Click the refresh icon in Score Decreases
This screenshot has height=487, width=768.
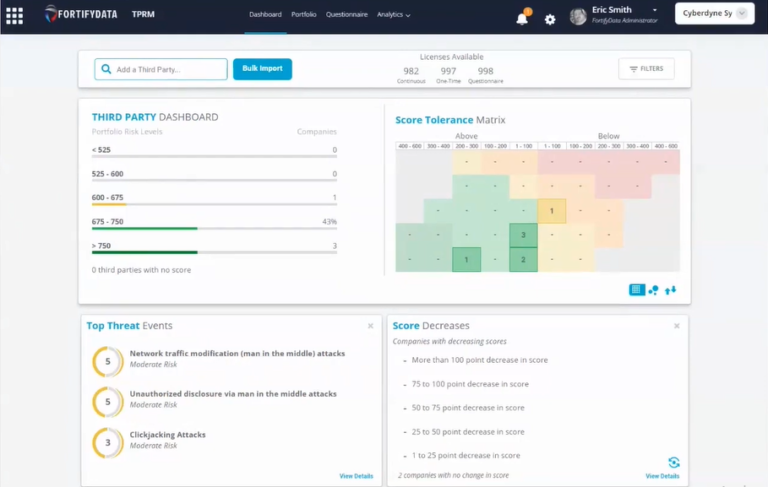[673, 462]
